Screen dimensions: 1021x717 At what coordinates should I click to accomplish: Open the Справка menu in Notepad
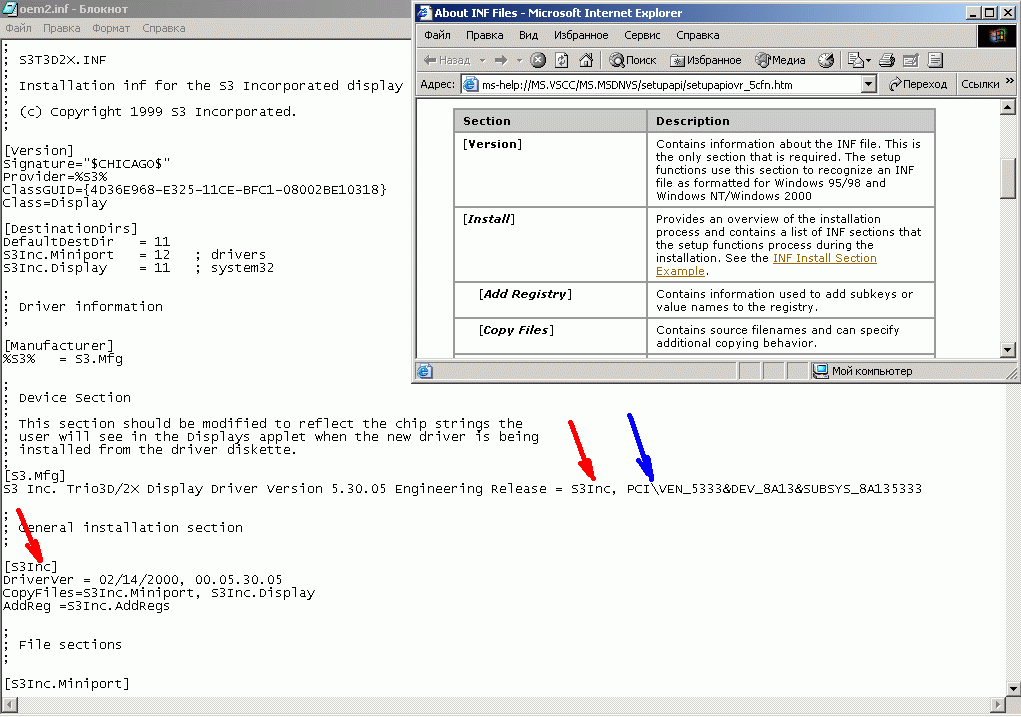163,28
